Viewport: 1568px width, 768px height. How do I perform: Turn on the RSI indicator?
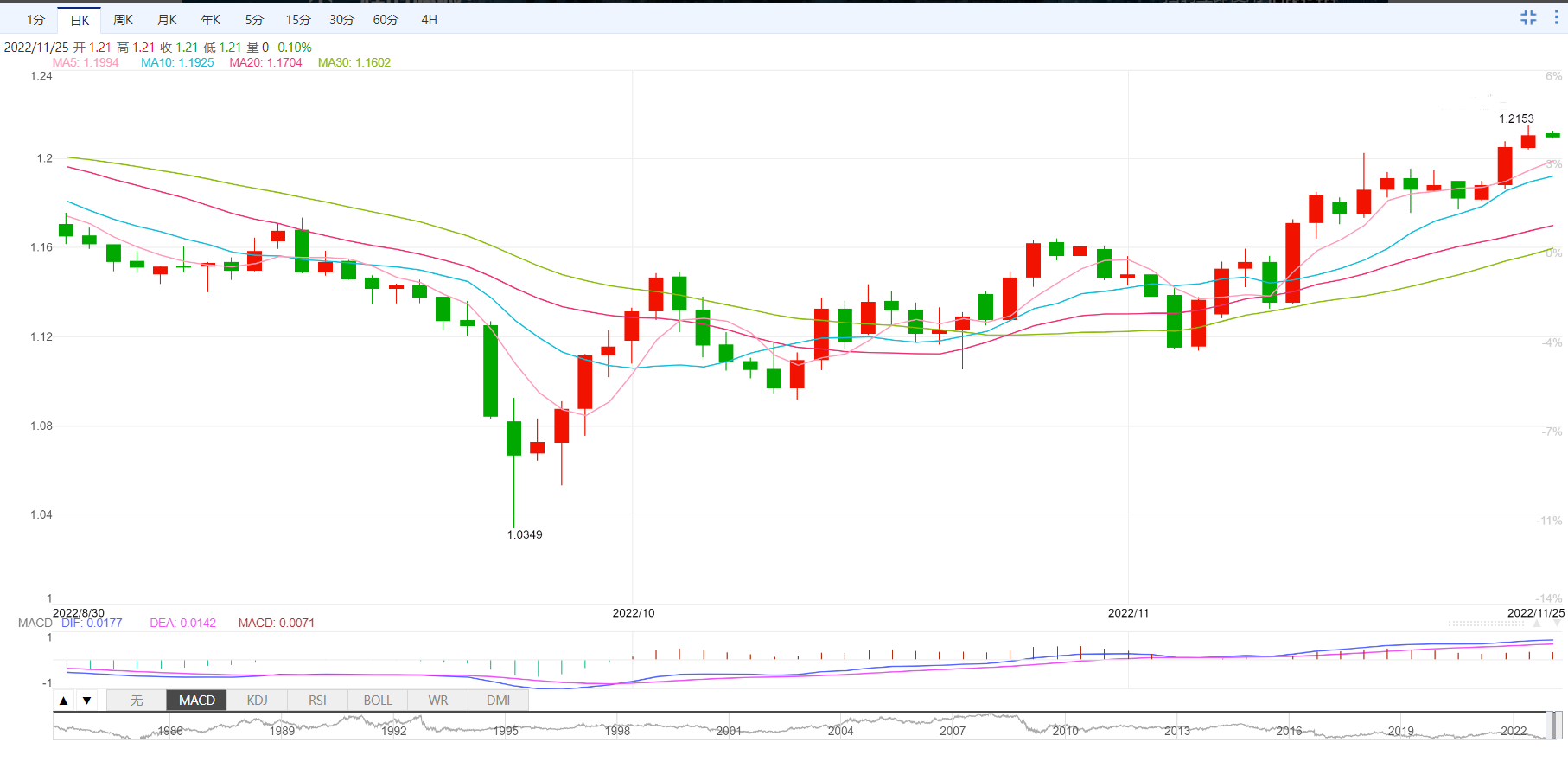click(x=317, y=701)
